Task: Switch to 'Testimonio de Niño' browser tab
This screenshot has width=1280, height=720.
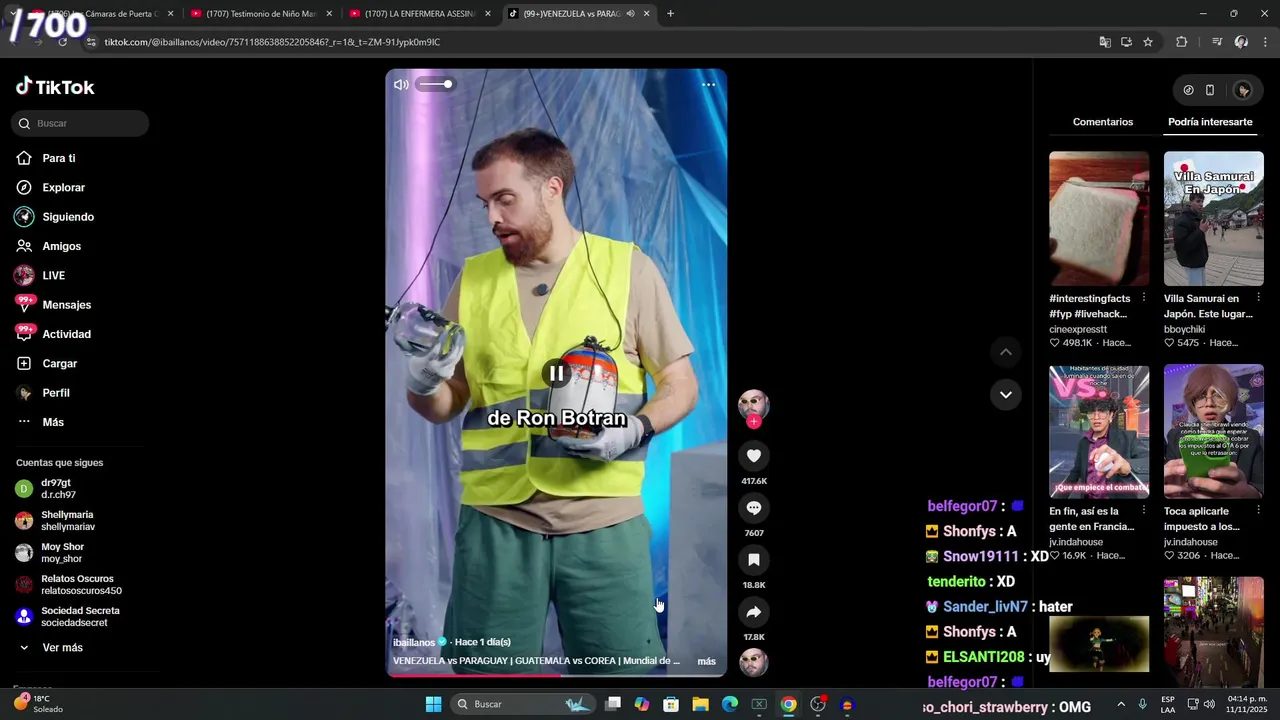Action: [x=261, y=14]
